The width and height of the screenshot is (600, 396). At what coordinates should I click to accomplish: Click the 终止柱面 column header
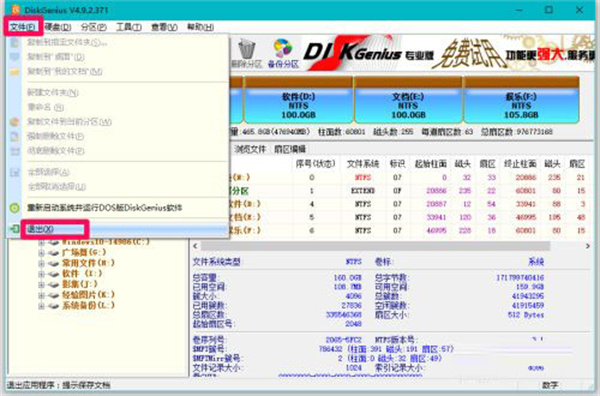point(520,164)
